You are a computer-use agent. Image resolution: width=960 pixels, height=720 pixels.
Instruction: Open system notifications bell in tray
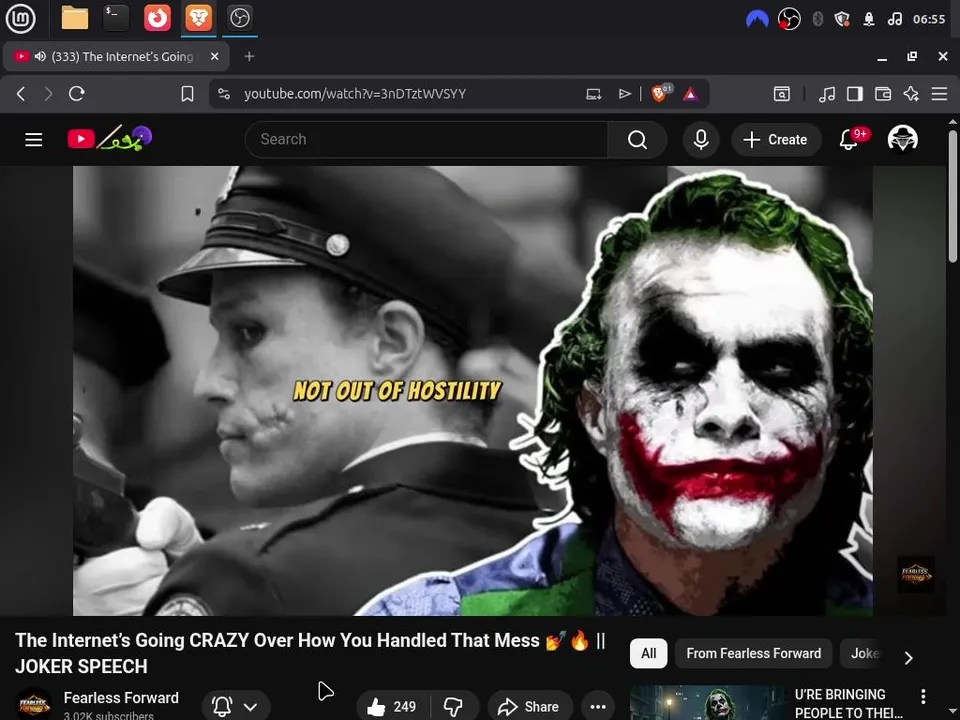click(x=868, y=19)
